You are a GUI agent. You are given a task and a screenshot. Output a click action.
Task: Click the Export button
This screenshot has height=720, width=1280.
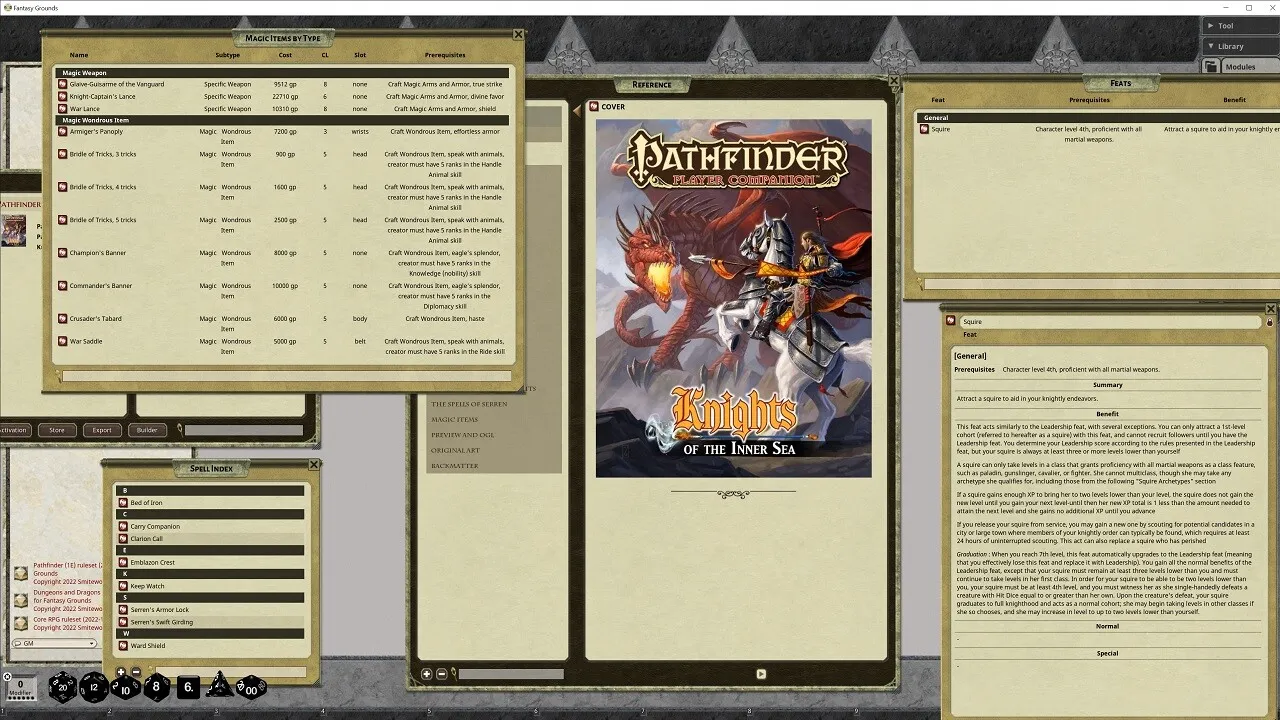(x=102, y=430)
